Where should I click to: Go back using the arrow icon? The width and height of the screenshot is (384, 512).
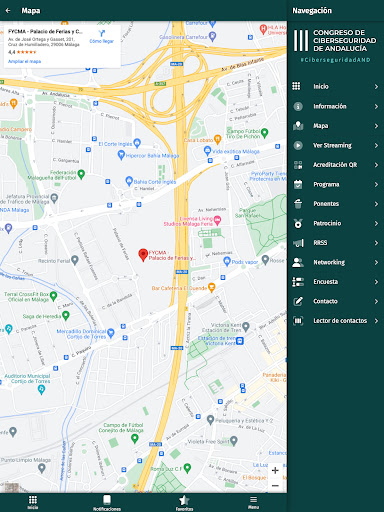click(x=8, y=11)
